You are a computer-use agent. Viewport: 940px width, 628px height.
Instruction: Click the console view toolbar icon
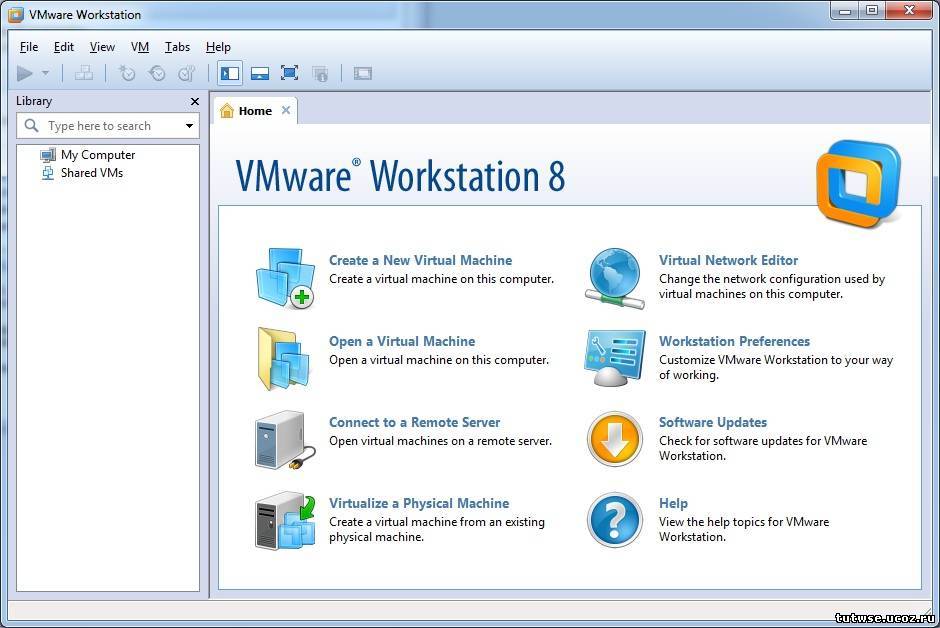coord(363,74)
